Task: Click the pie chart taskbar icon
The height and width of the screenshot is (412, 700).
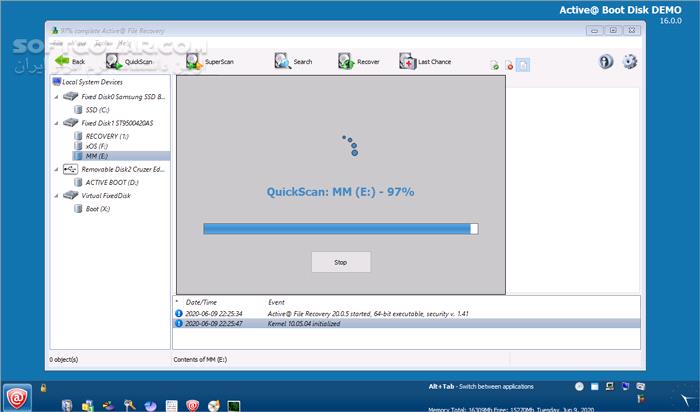Action: point(150,405)
